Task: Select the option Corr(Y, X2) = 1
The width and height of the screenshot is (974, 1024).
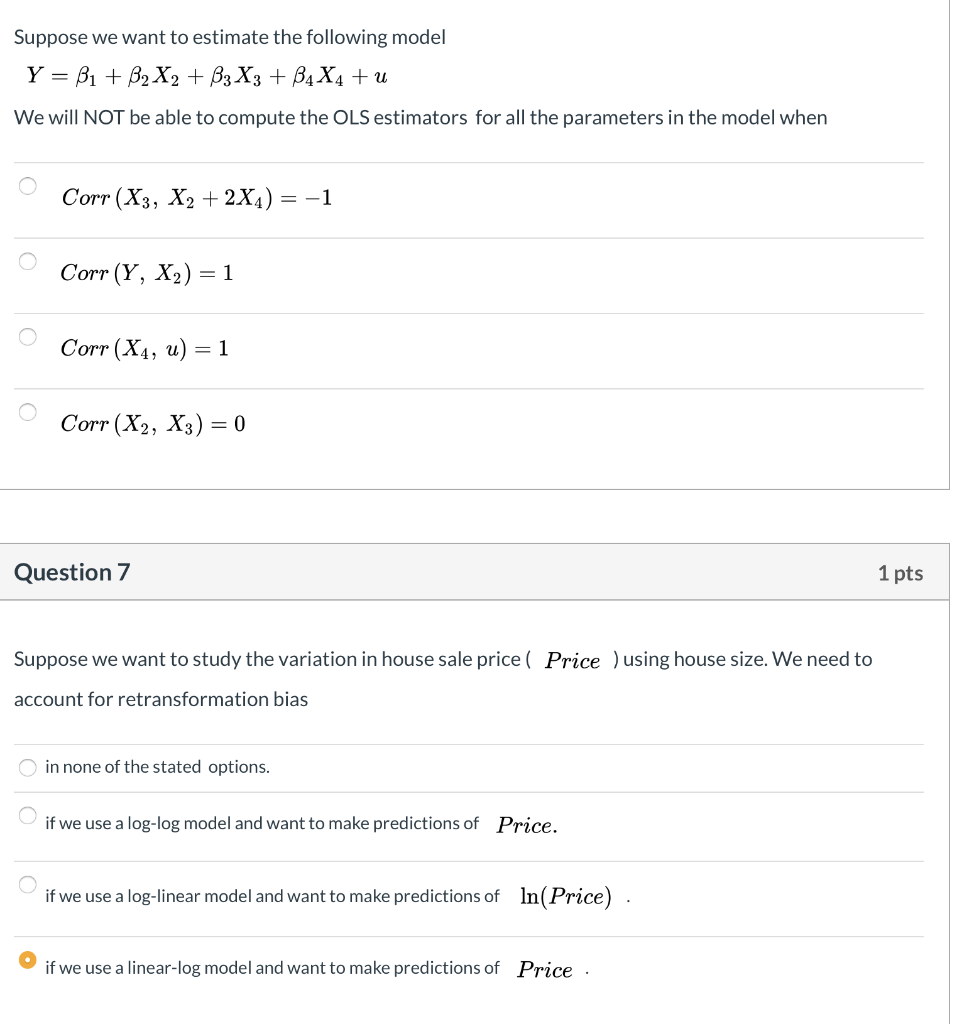Action: click(27, 260)
